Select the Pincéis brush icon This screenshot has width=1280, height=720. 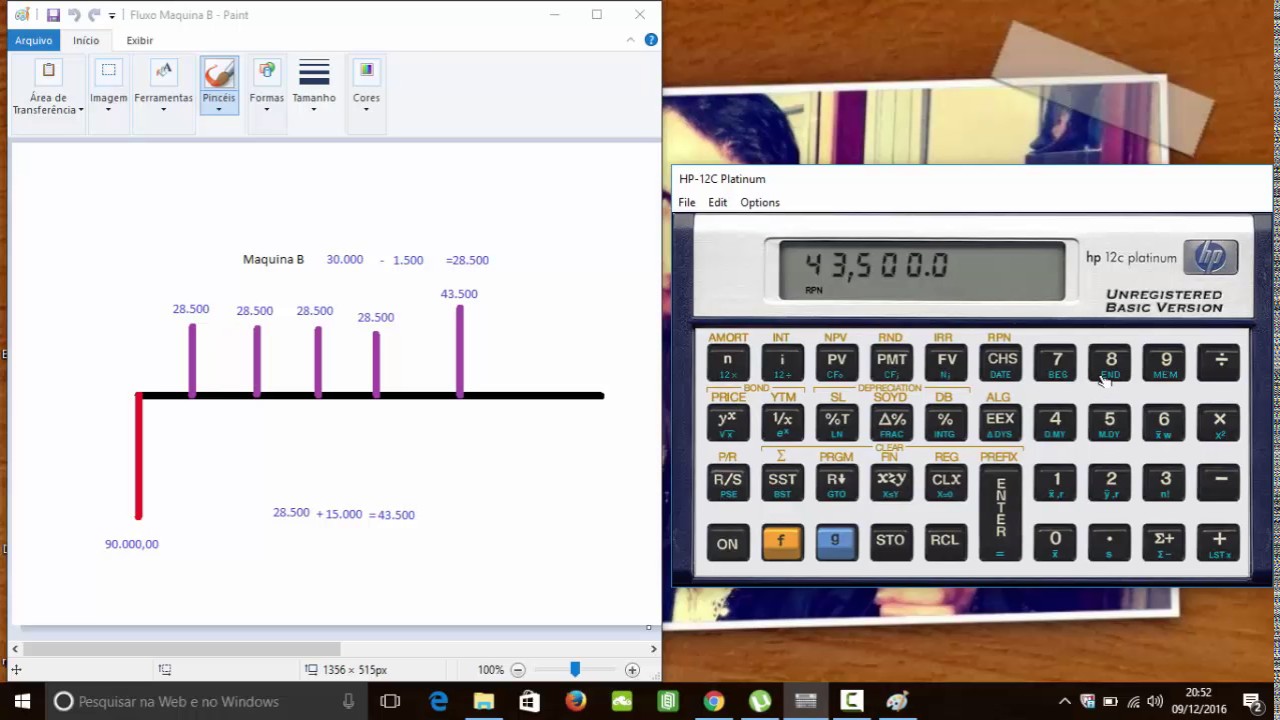pos(219,73)
